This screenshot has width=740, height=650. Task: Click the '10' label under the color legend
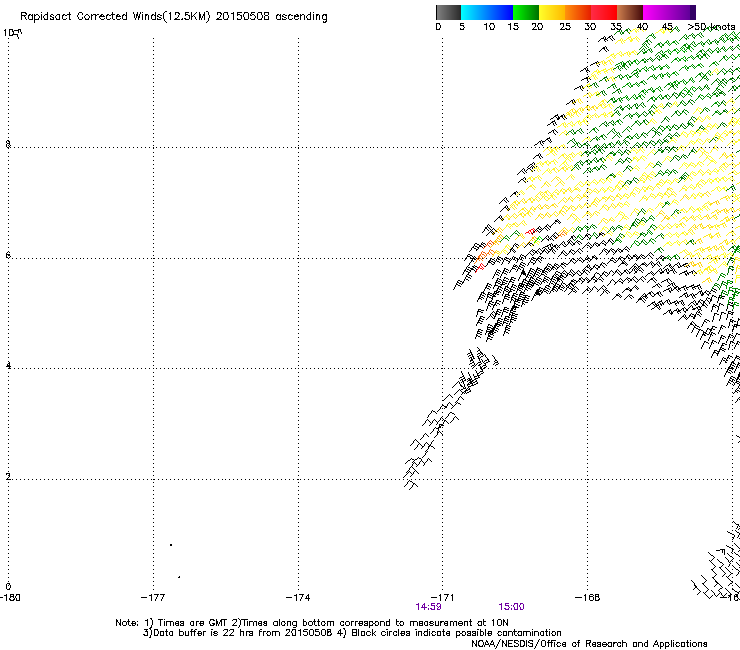[x=489, y=27]
